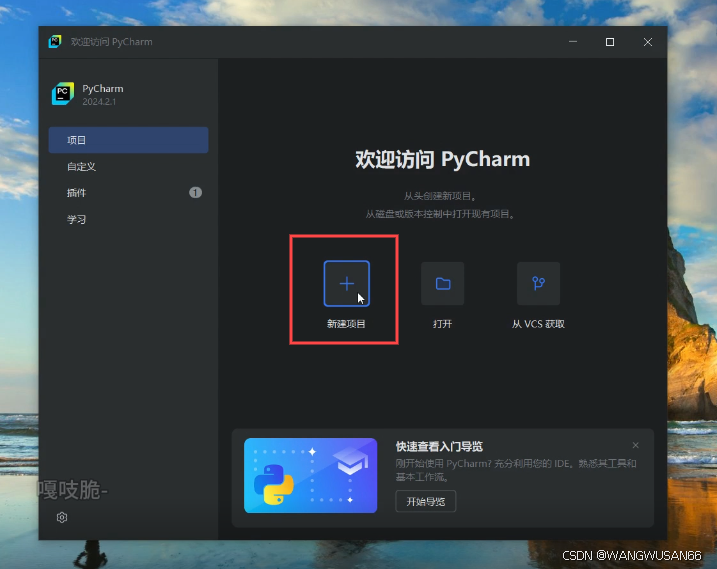Click the plugins update badge showing 1
Viewport: 717px width, 569px height.
click(195, 193)
